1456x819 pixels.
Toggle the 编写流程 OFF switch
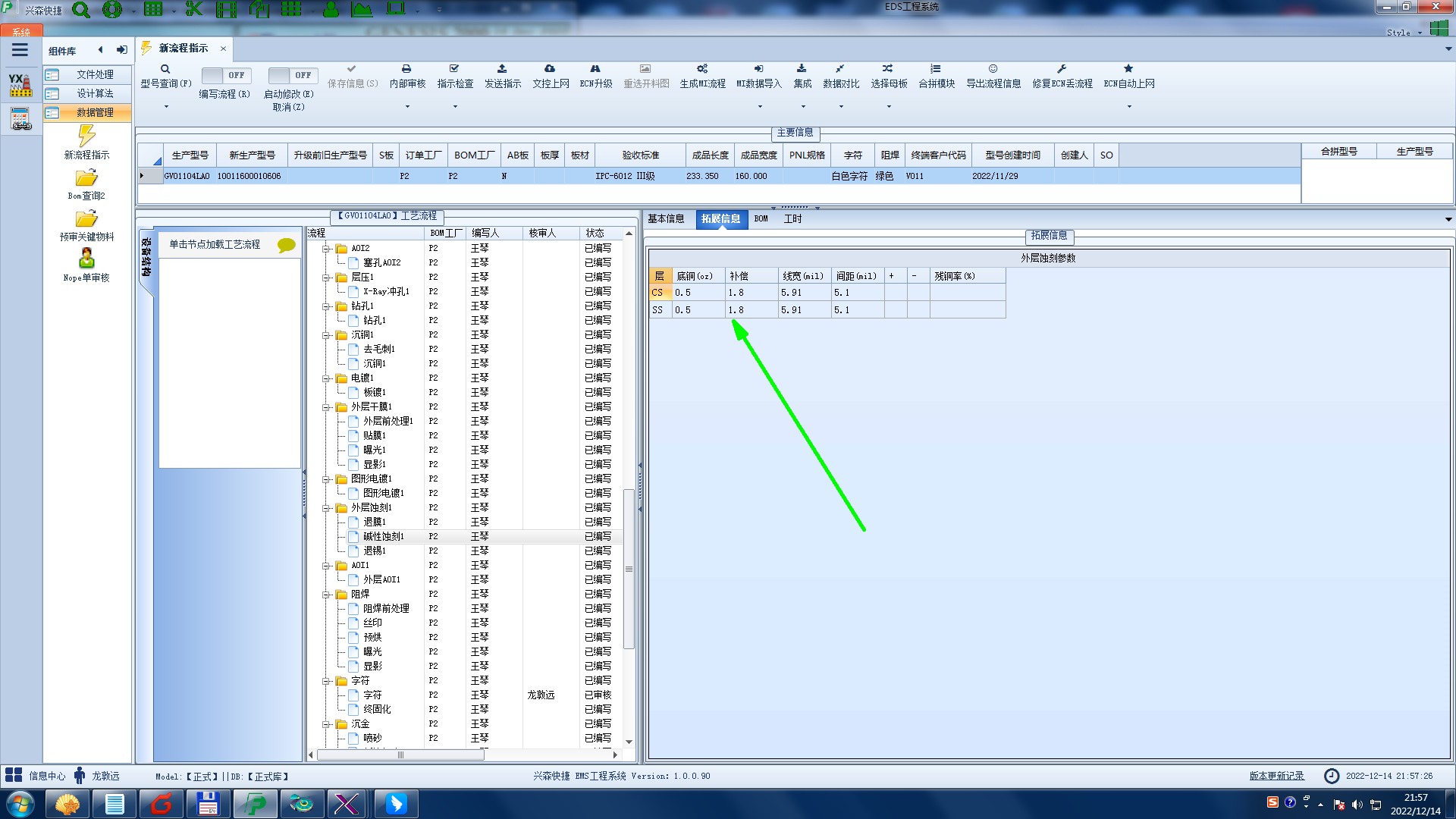[225, 75]
